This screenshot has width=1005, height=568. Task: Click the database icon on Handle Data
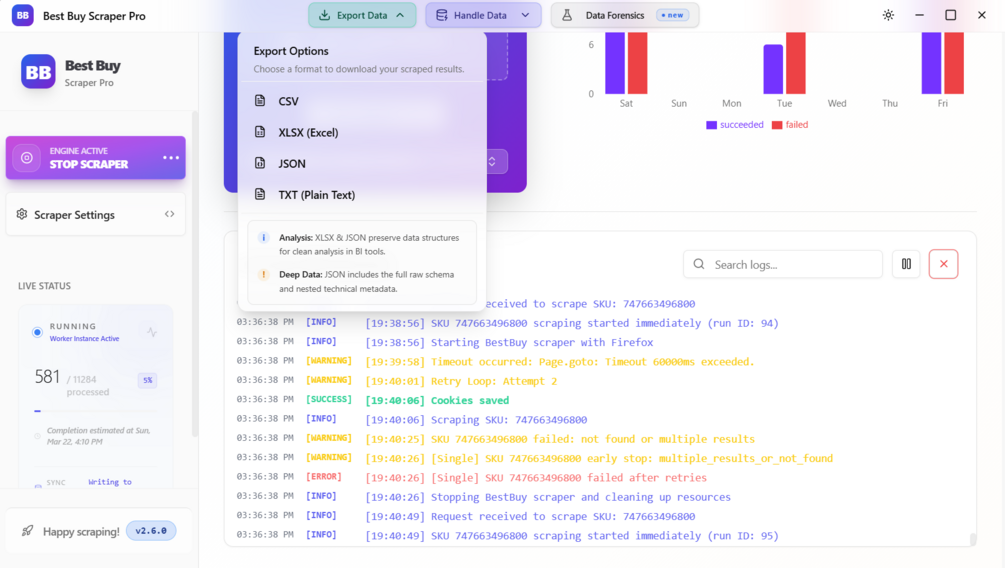tap(442, 15)
